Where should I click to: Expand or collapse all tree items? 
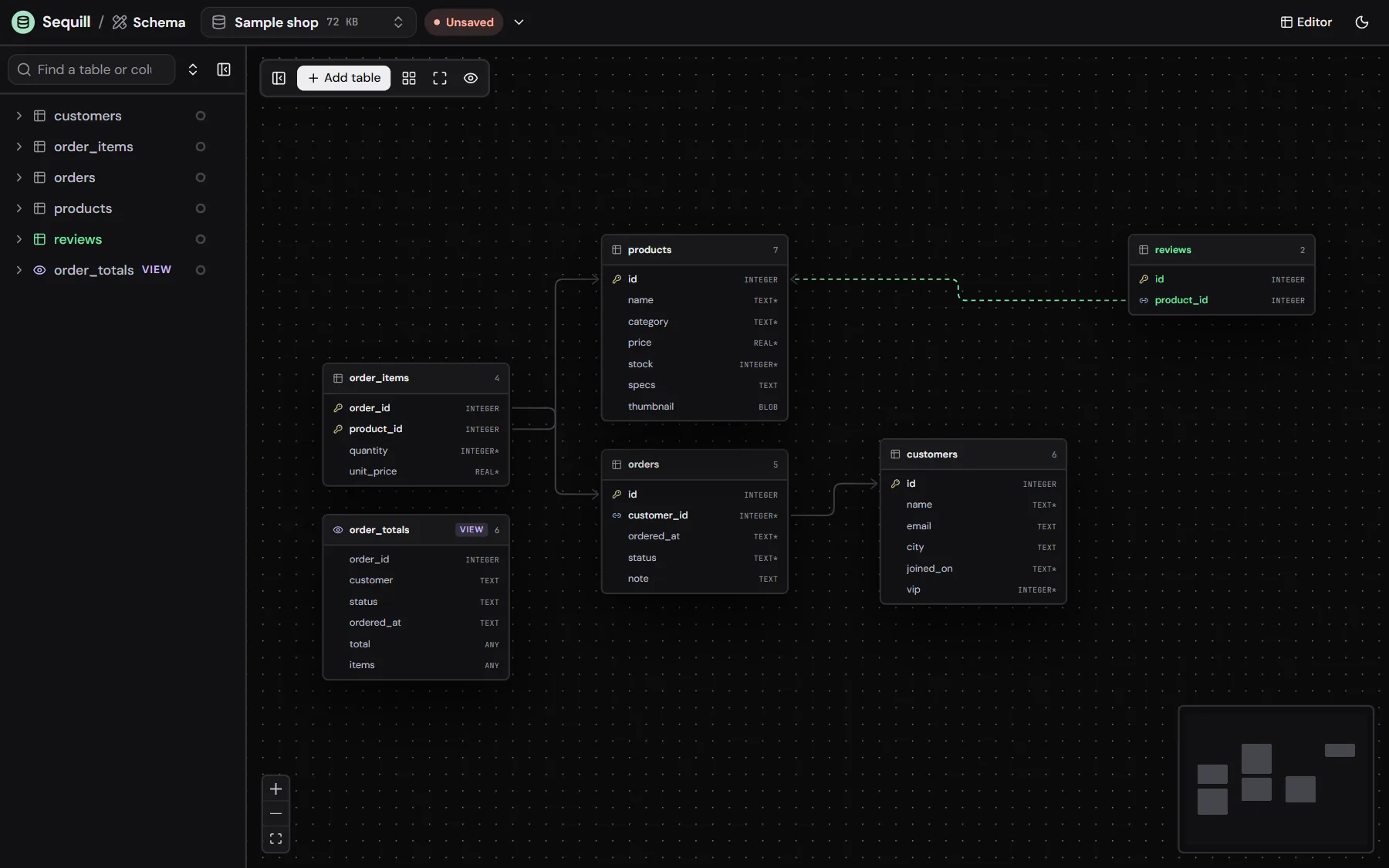[193, 69]
